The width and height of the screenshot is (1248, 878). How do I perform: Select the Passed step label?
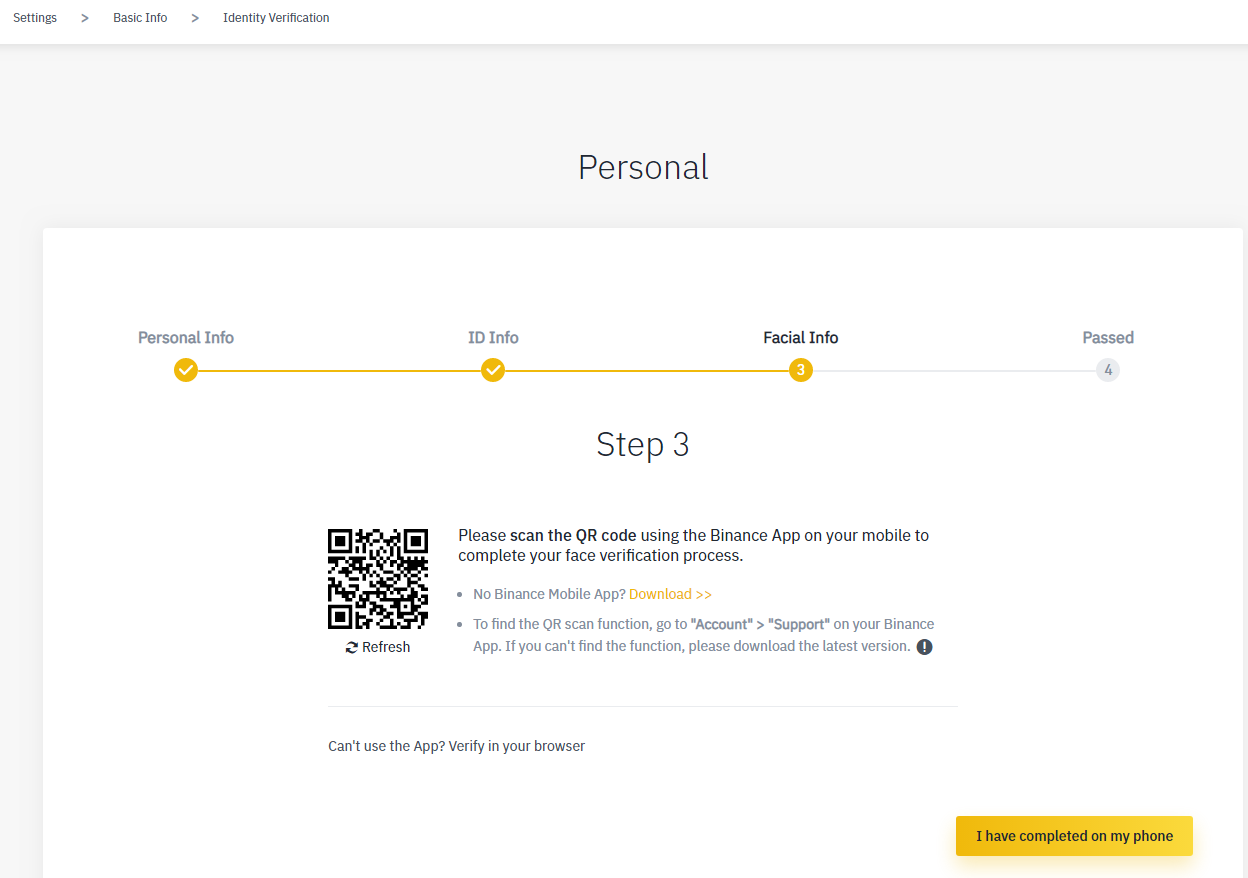coord(1108,337)
